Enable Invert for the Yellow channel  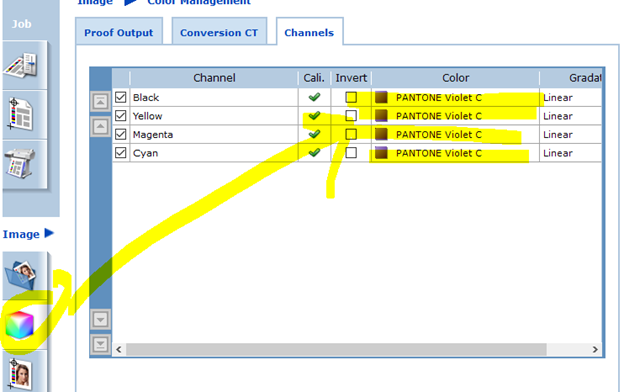(351, 116)
